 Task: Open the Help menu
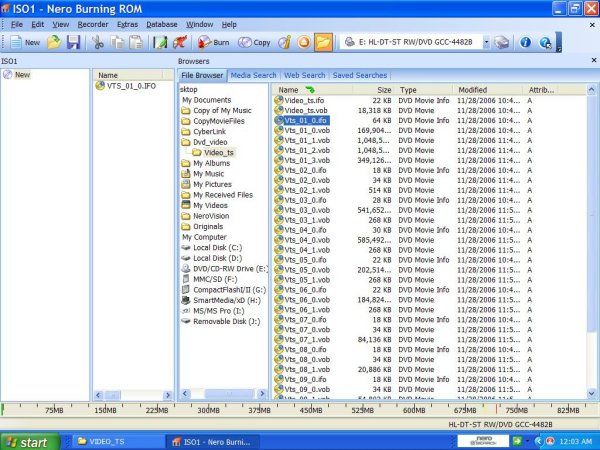[x=229, y=24]
